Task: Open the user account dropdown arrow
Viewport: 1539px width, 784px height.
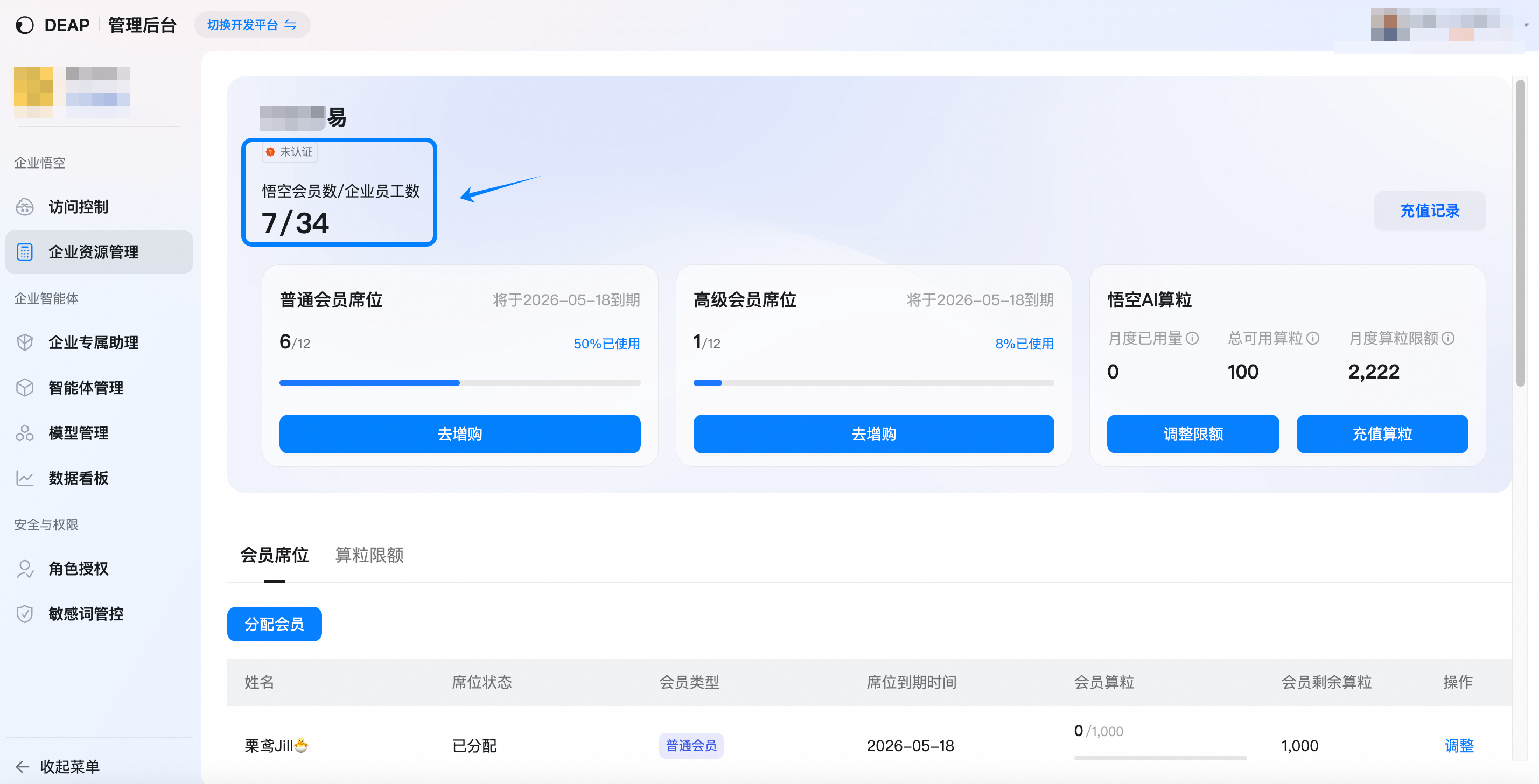Action: coord(1527,25)
